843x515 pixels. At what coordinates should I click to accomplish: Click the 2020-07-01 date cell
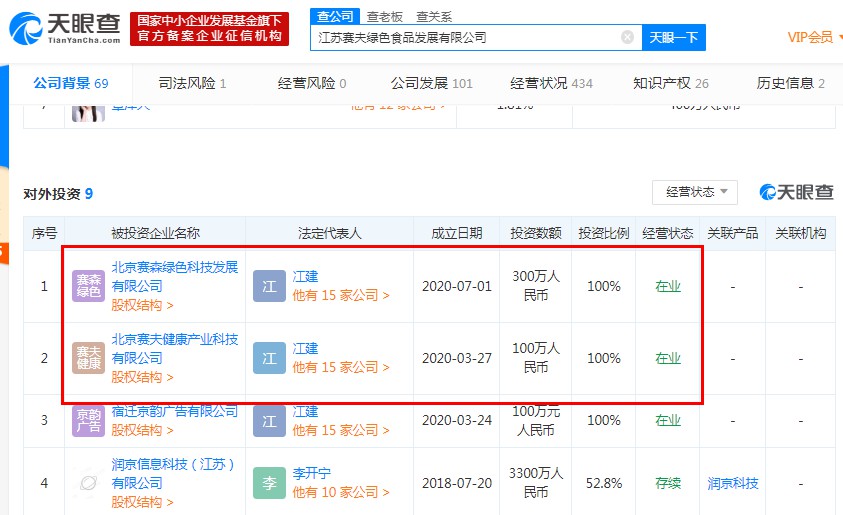456,286
